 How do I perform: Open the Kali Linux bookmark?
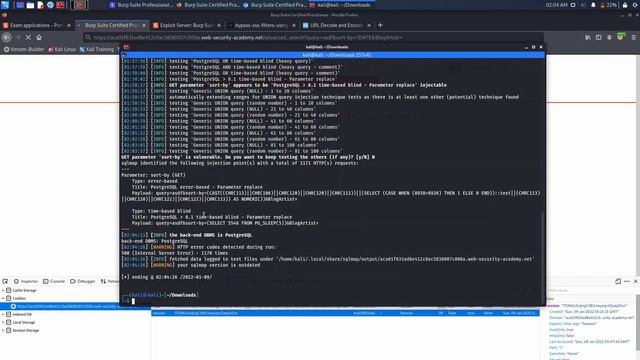tap(62, 49)
